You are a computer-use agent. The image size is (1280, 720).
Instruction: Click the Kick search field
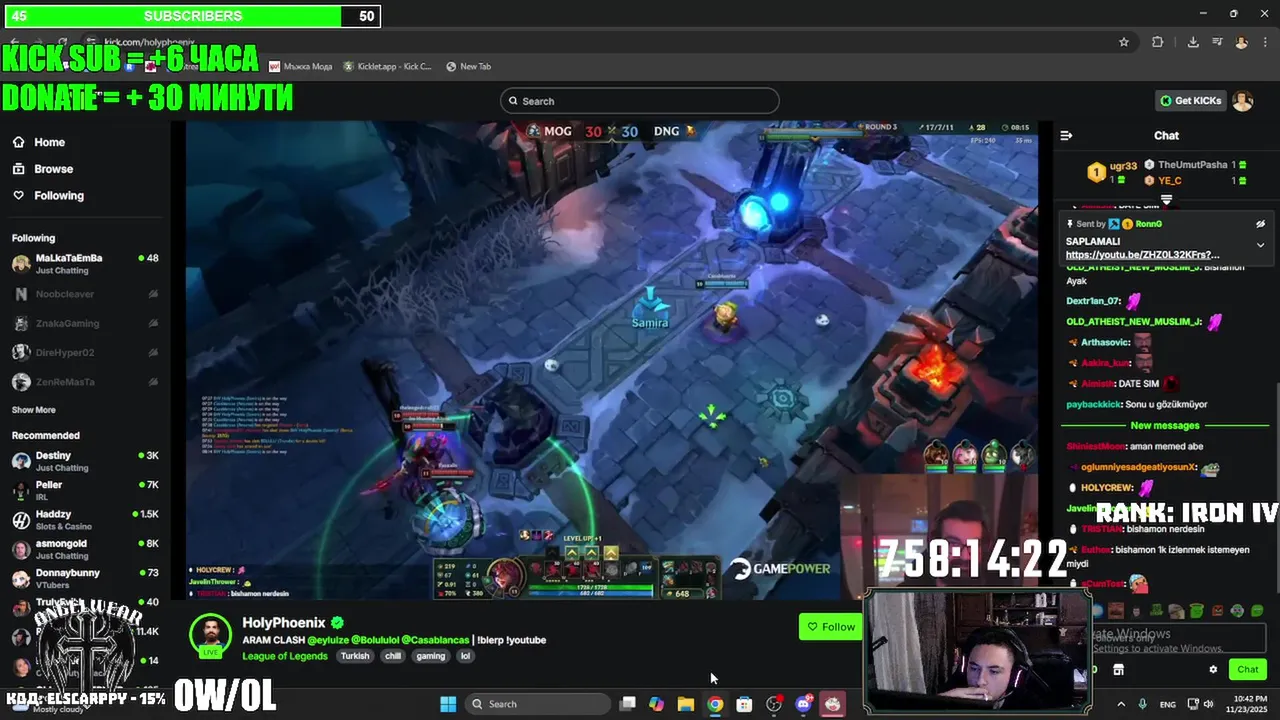pos(640,101)
